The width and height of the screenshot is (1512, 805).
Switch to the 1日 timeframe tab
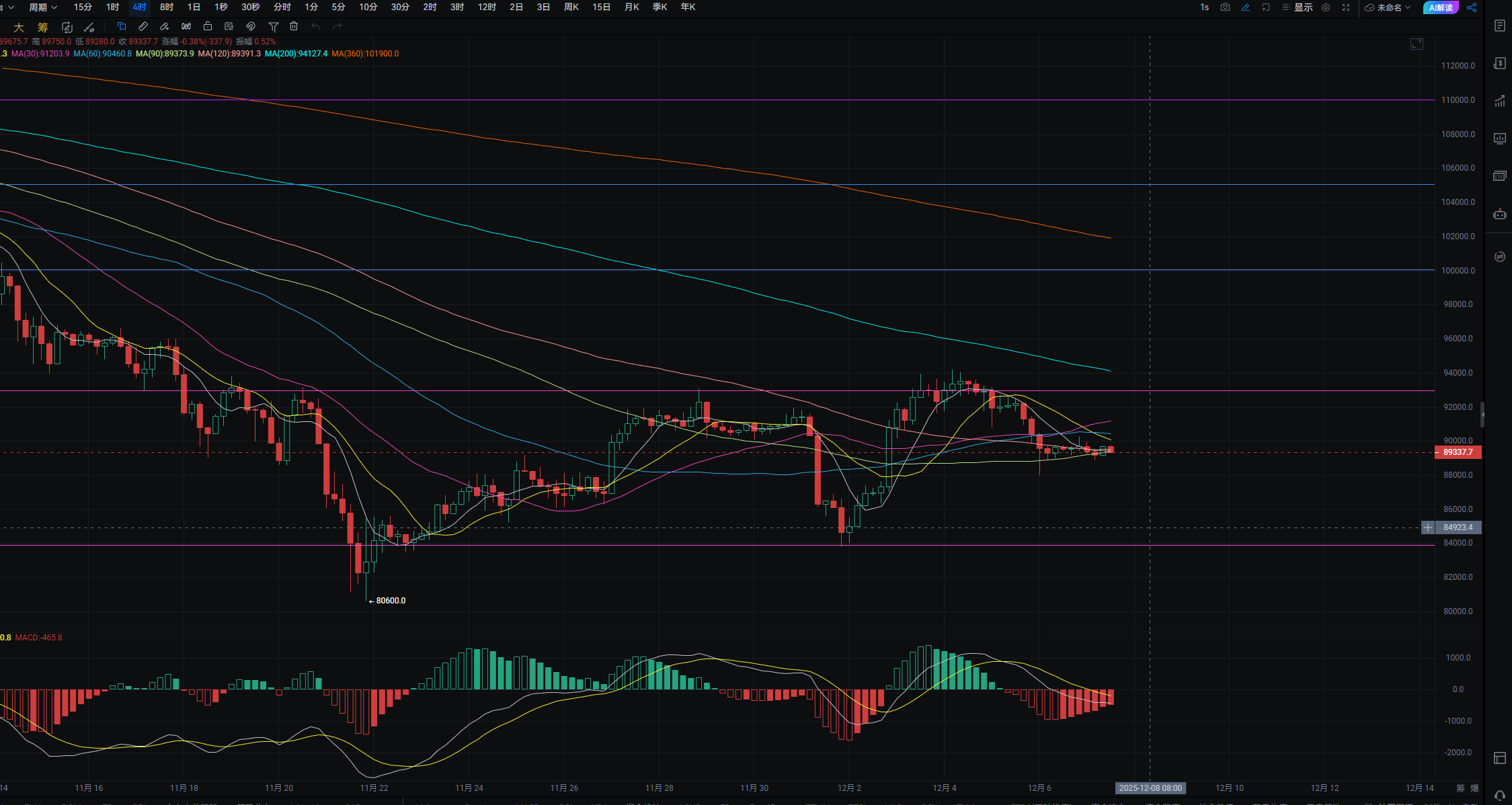coord(194,7)
